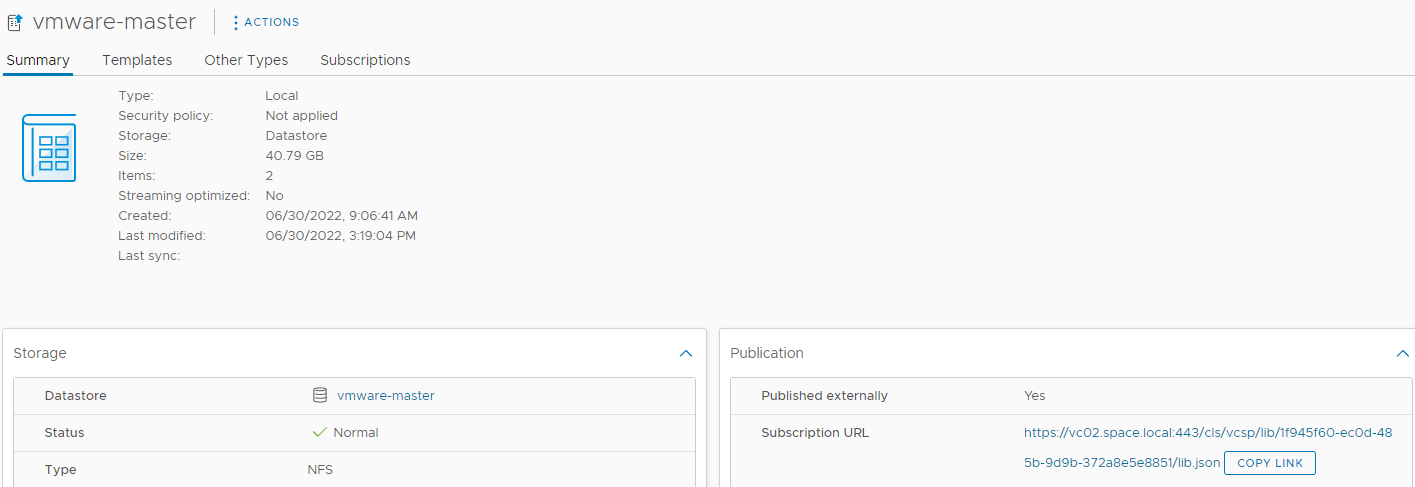Click the Publication panel heading

[767, 353]
